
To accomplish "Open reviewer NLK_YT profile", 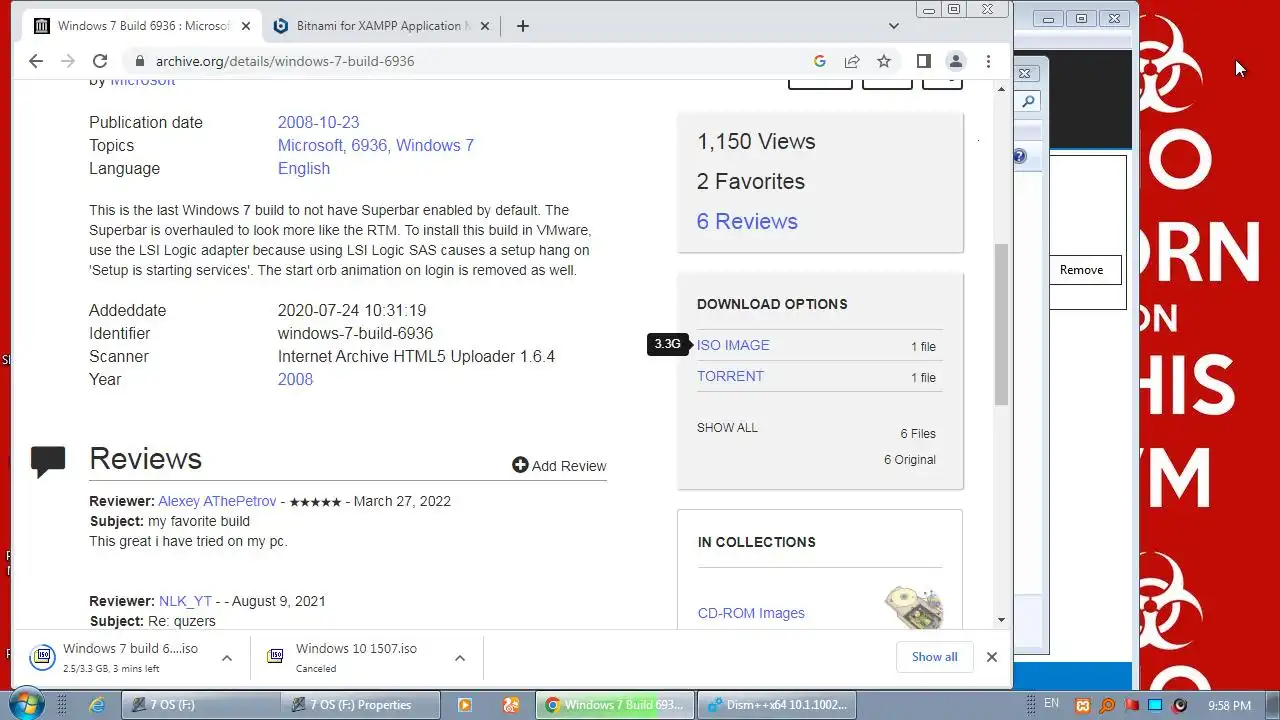I will pyautogui.click(x=185, y=601).
